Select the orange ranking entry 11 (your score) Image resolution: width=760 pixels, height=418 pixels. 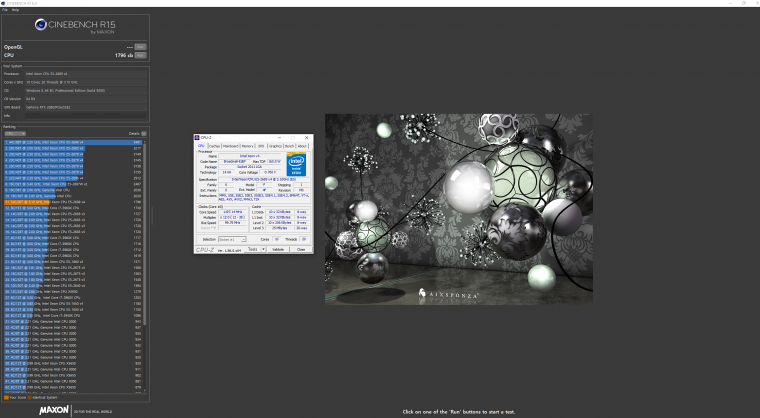point(73,202)
